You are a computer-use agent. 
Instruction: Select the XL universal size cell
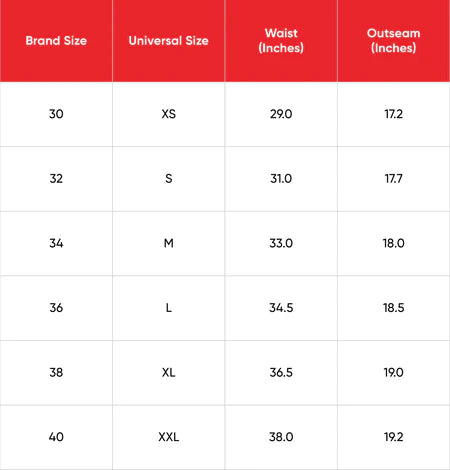169,372
